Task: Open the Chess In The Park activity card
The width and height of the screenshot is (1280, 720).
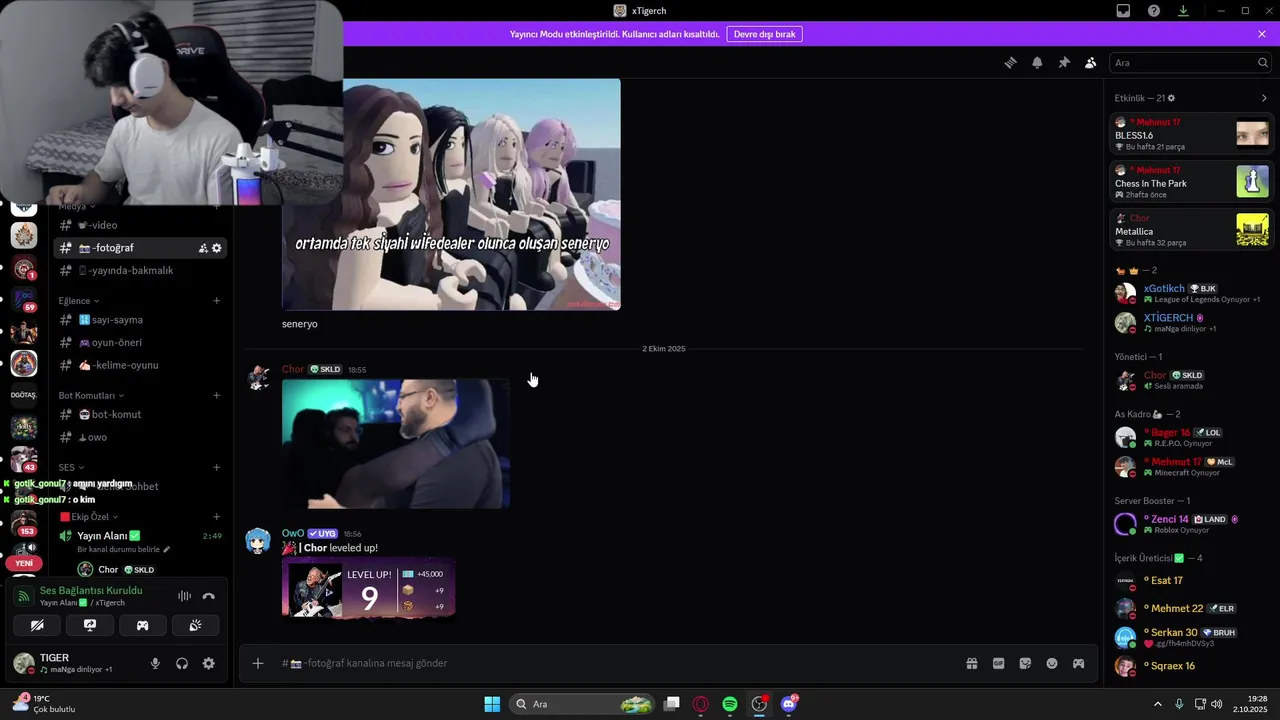Action: point(1191,182)
